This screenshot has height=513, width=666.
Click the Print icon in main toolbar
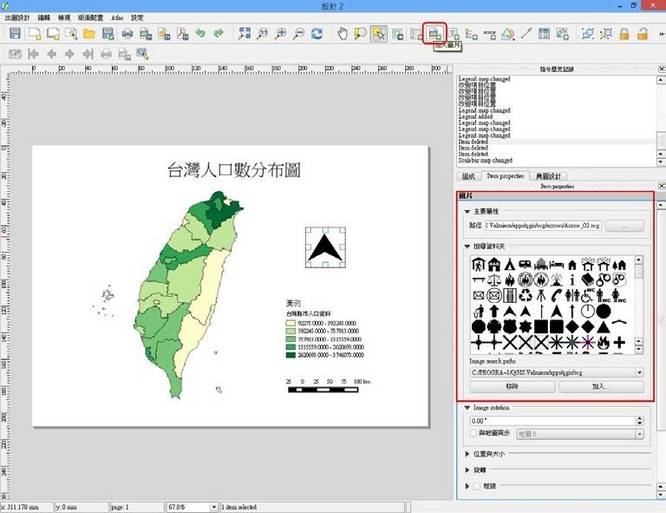click(x=127, y=34)
